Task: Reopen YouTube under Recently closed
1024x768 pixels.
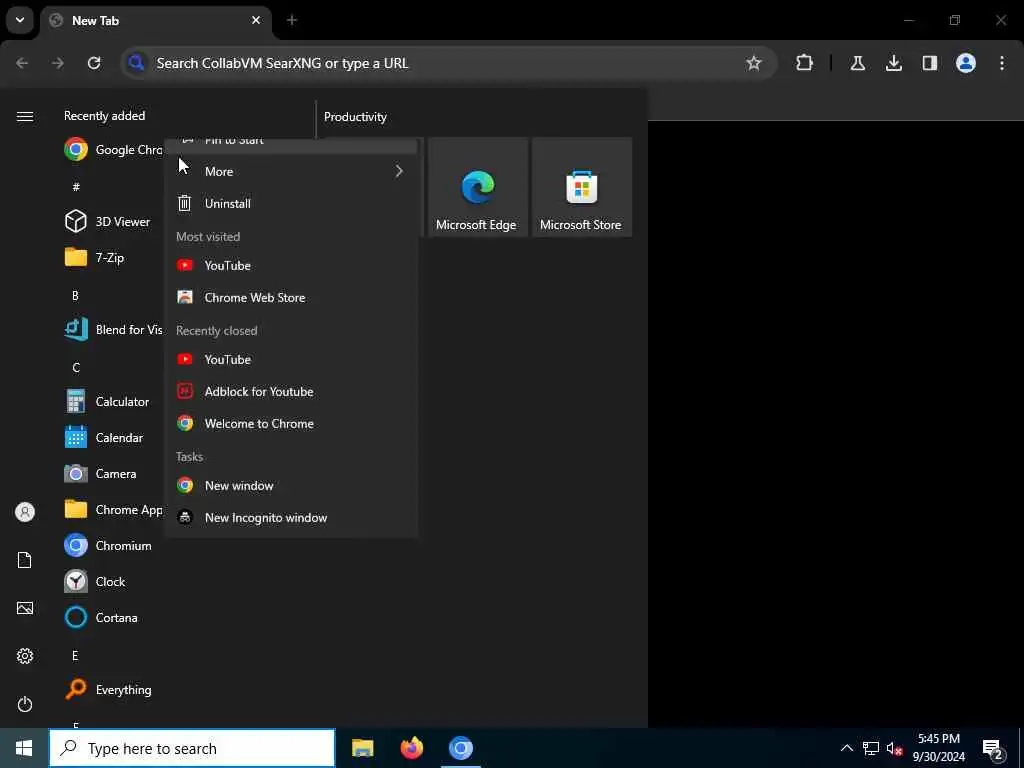Action: [x=291, y=359]
